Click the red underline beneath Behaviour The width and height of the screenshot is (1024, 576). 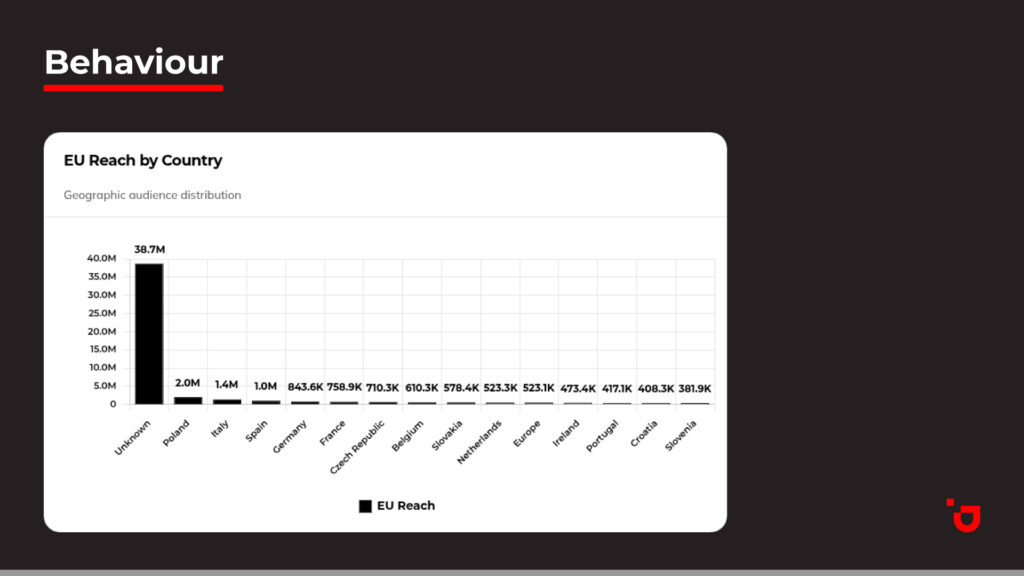click(x=133, y=88)
